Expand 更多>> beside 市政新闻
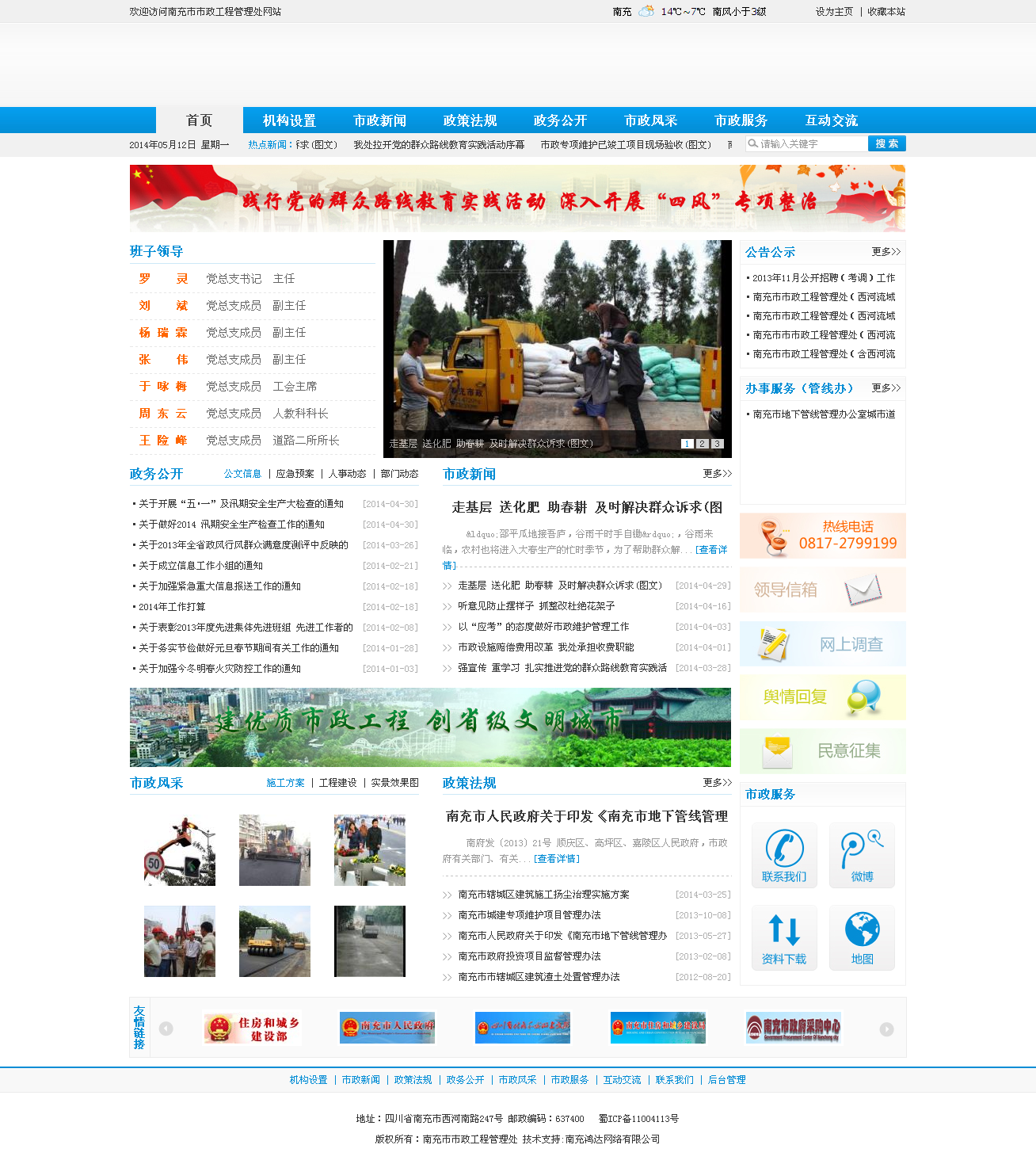 [x=715, y=473]
